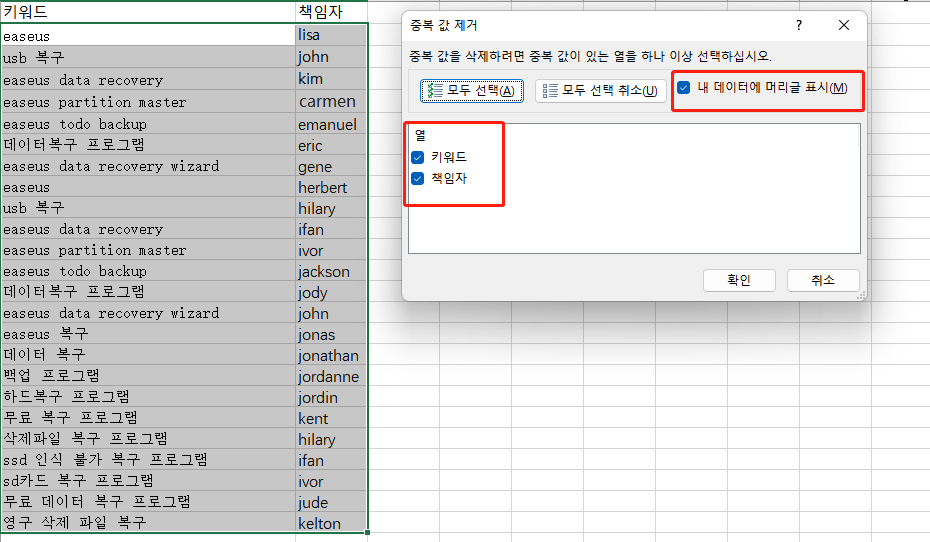Image resolution: width=930 pixels, height=542 pixels.
Task: Select the cell containing 'jonathan'
Action: 332,355
